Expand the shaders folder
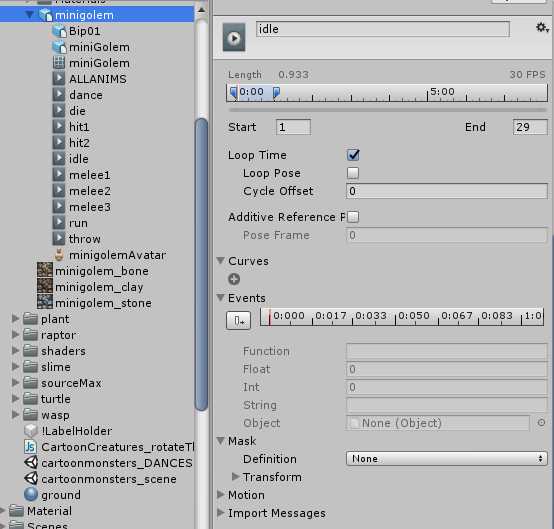 (15, 351)
